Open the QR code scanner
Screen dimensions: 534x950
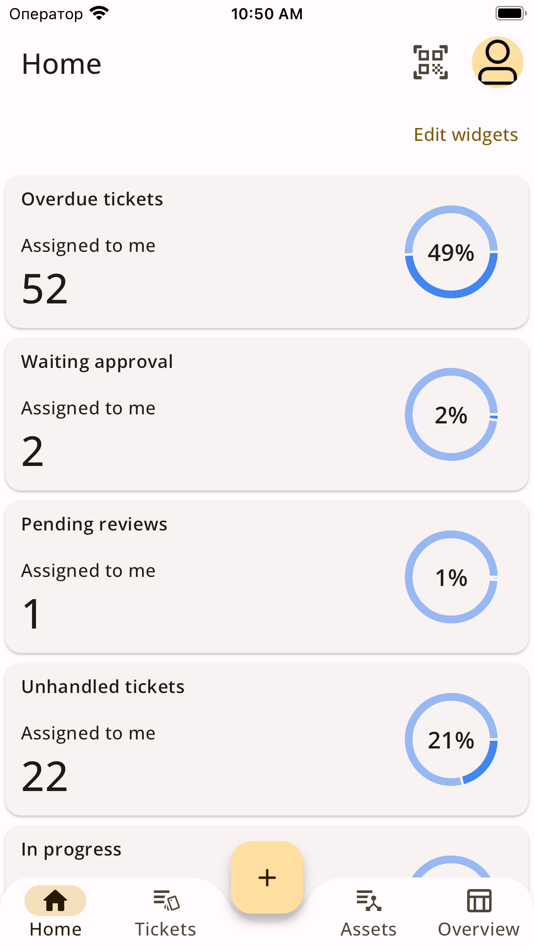point(430,62)
